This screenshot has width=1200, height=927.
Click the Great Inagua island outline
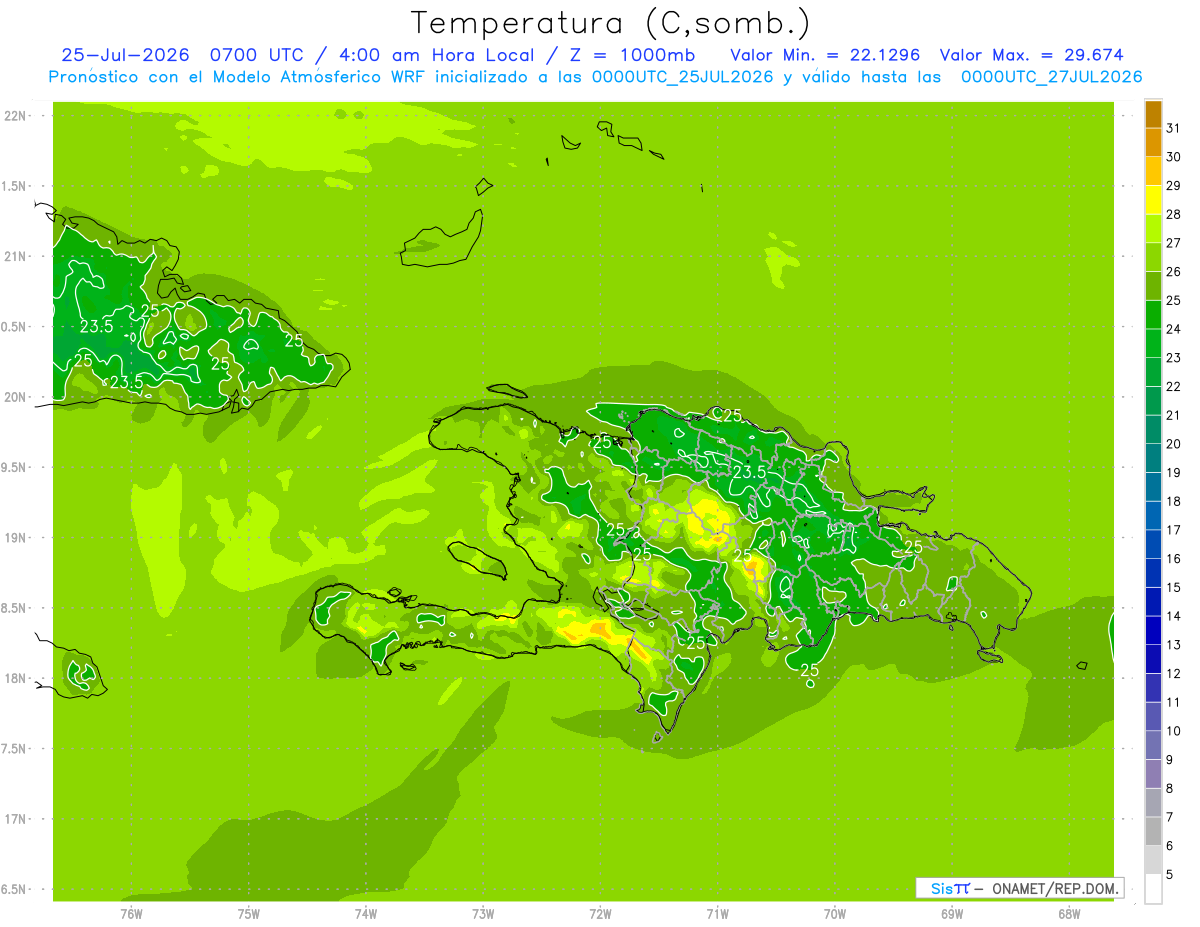(442, 238)
